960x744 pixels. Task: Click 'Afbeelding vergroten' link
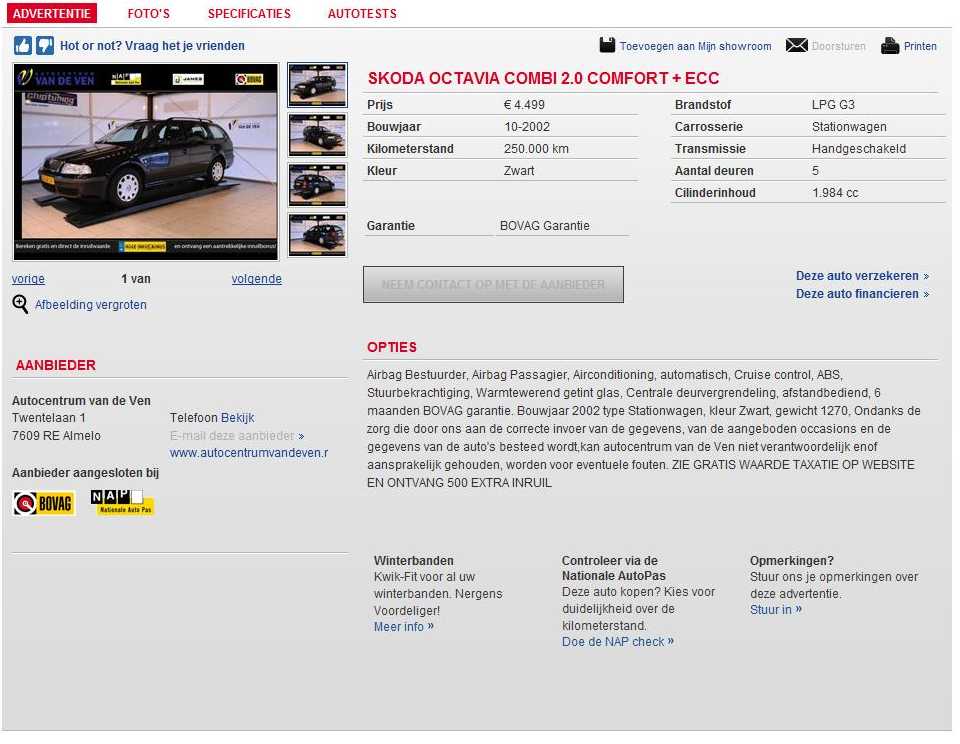(91, 305)
